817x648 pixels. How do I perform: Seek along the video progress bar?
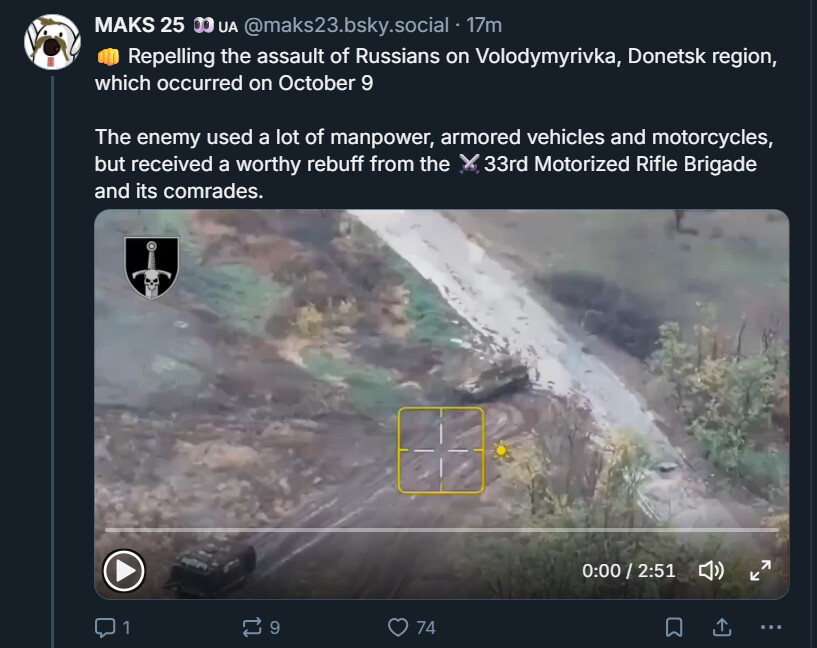442,530
